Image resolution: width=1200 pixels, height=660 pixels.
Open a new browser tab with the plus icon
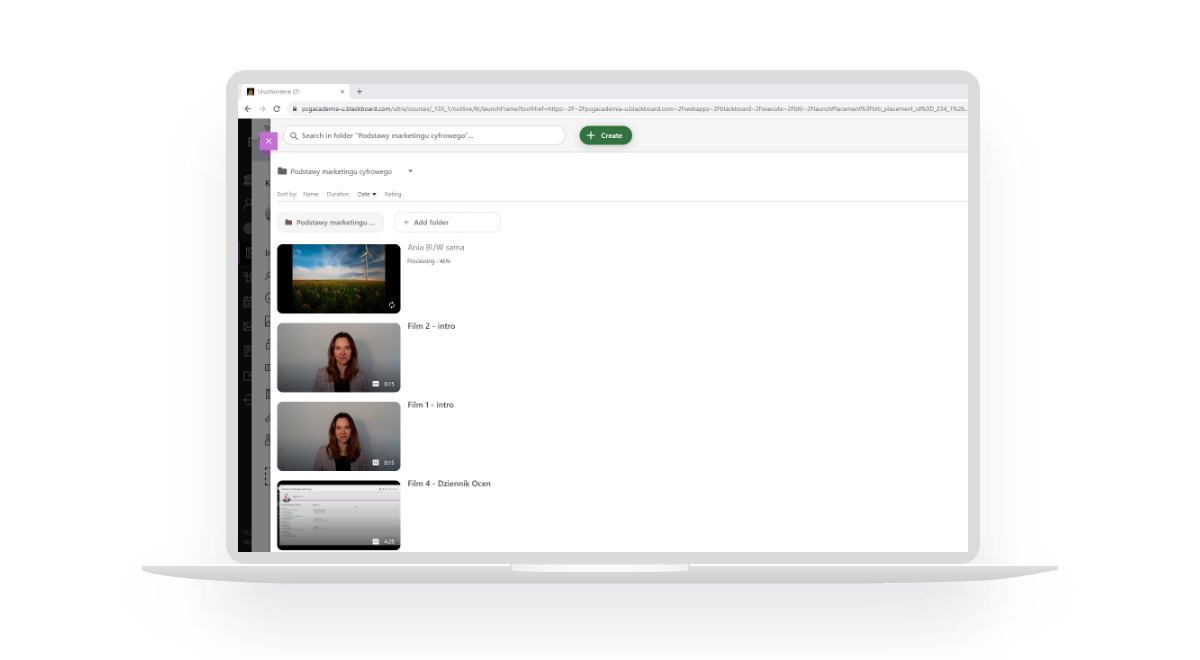360,91
